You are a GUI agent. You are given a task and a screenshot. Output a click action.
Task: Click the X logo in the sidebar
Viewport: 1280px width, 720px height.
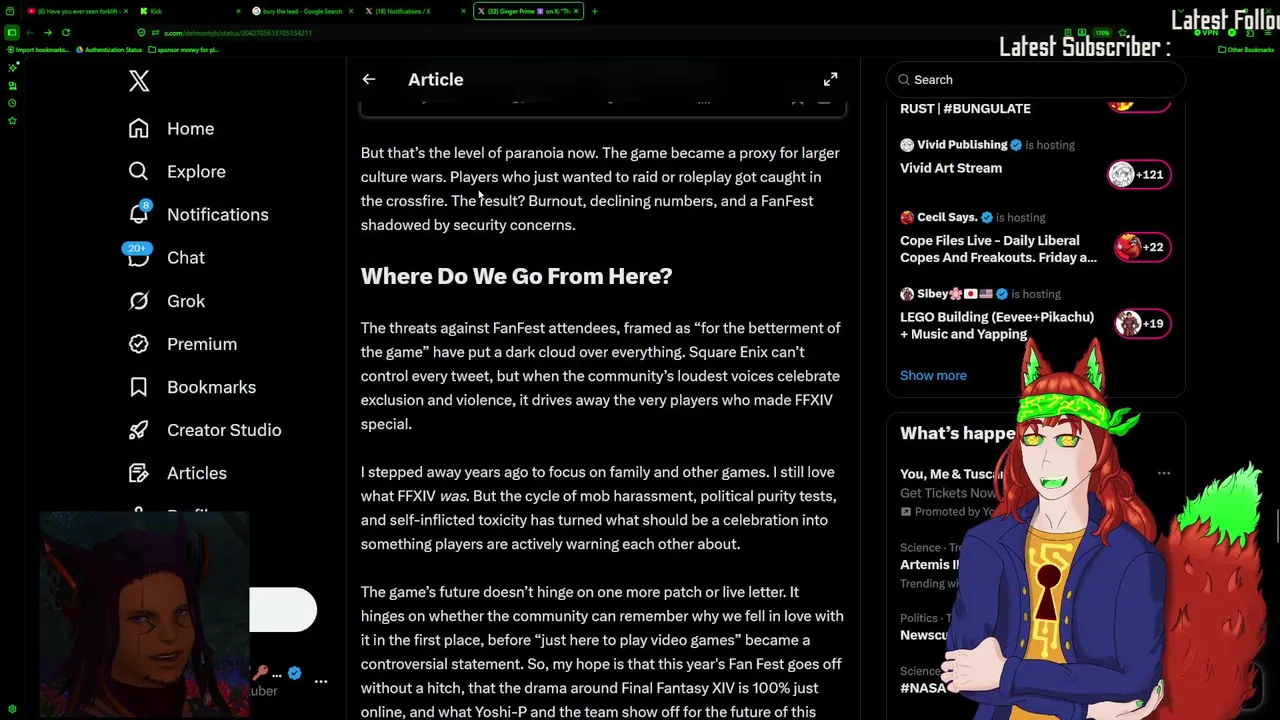point(139,81)
